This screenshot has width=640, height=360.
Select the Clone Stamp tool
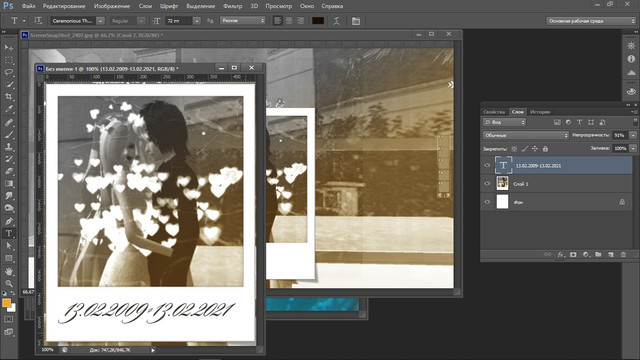coord(9,147)
